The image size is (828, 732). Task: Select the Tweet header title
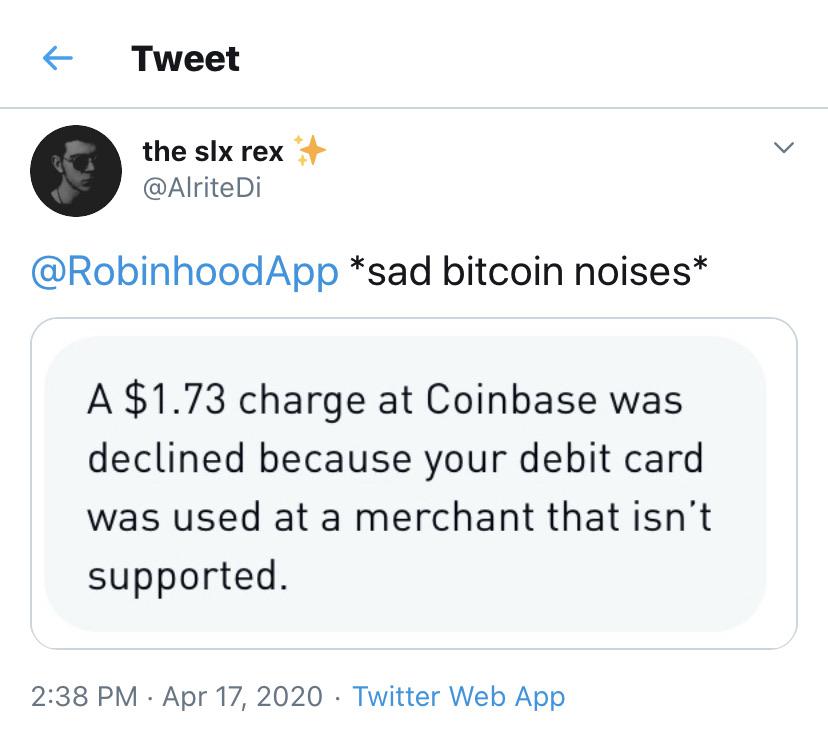pos(185,58)
